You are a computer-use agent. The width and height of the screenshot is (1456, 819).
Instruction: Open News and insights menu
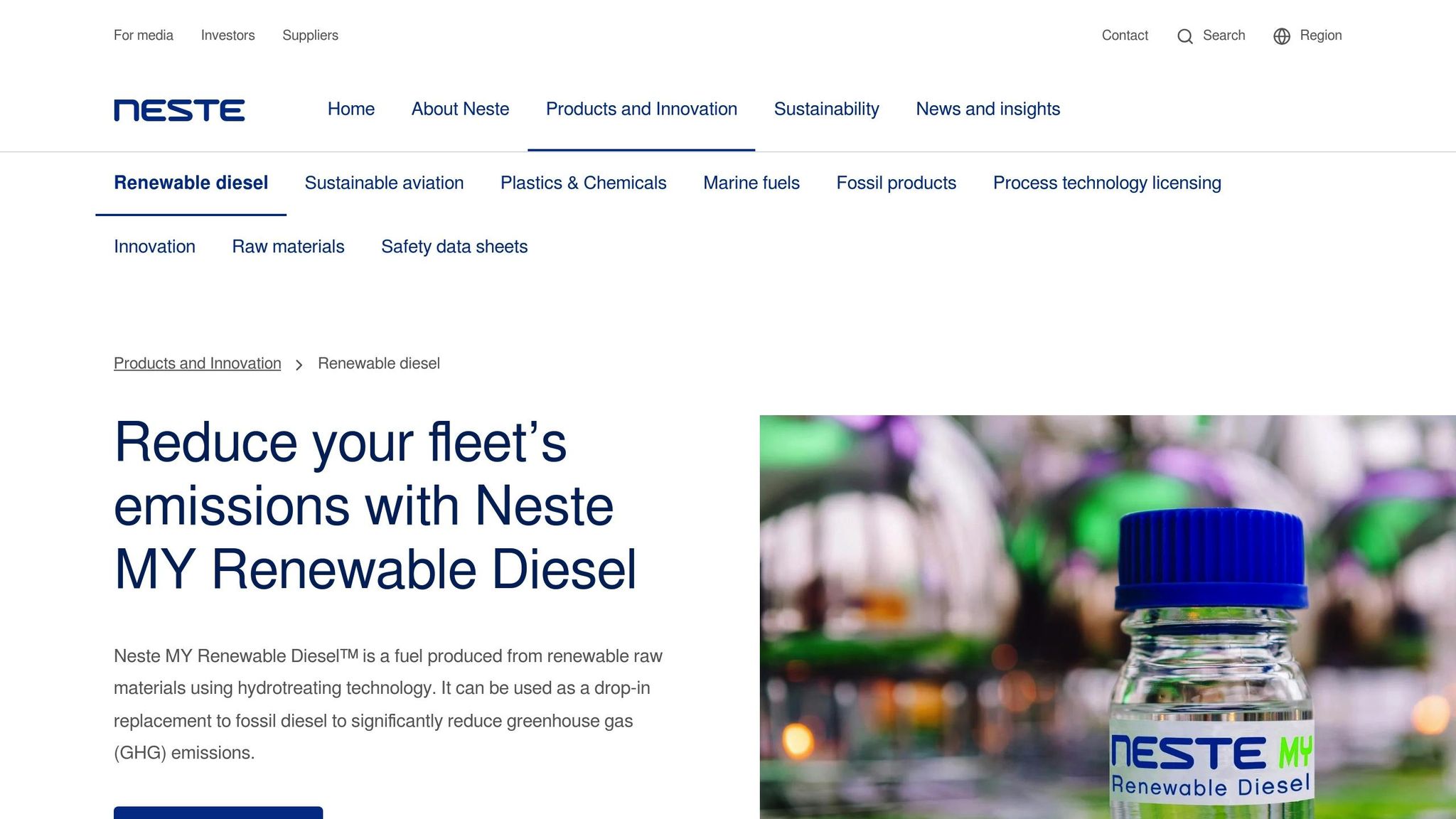pyautogui.click(x=987, y=109)
